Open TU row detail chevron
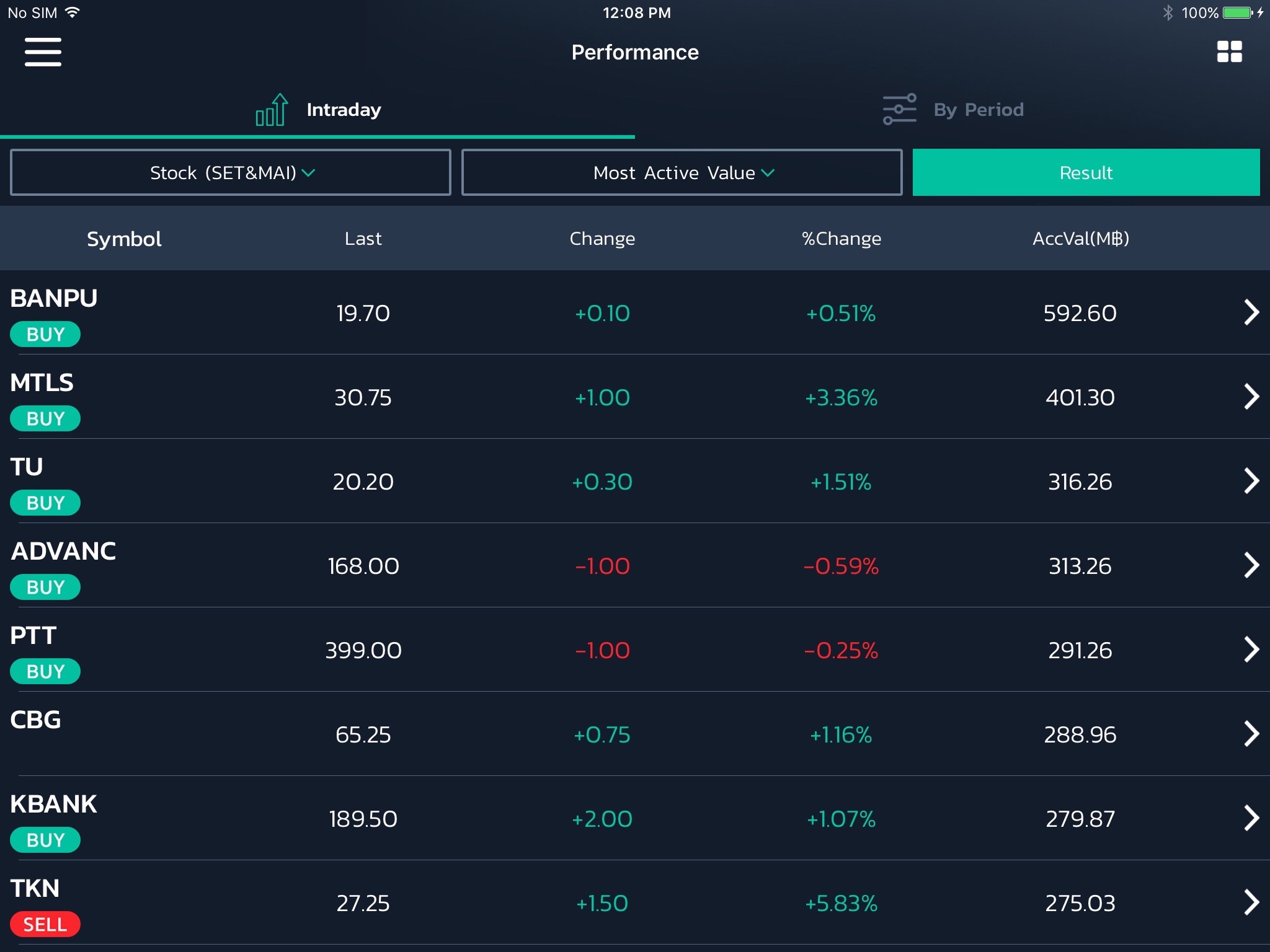 click(x=1251, y=481)
